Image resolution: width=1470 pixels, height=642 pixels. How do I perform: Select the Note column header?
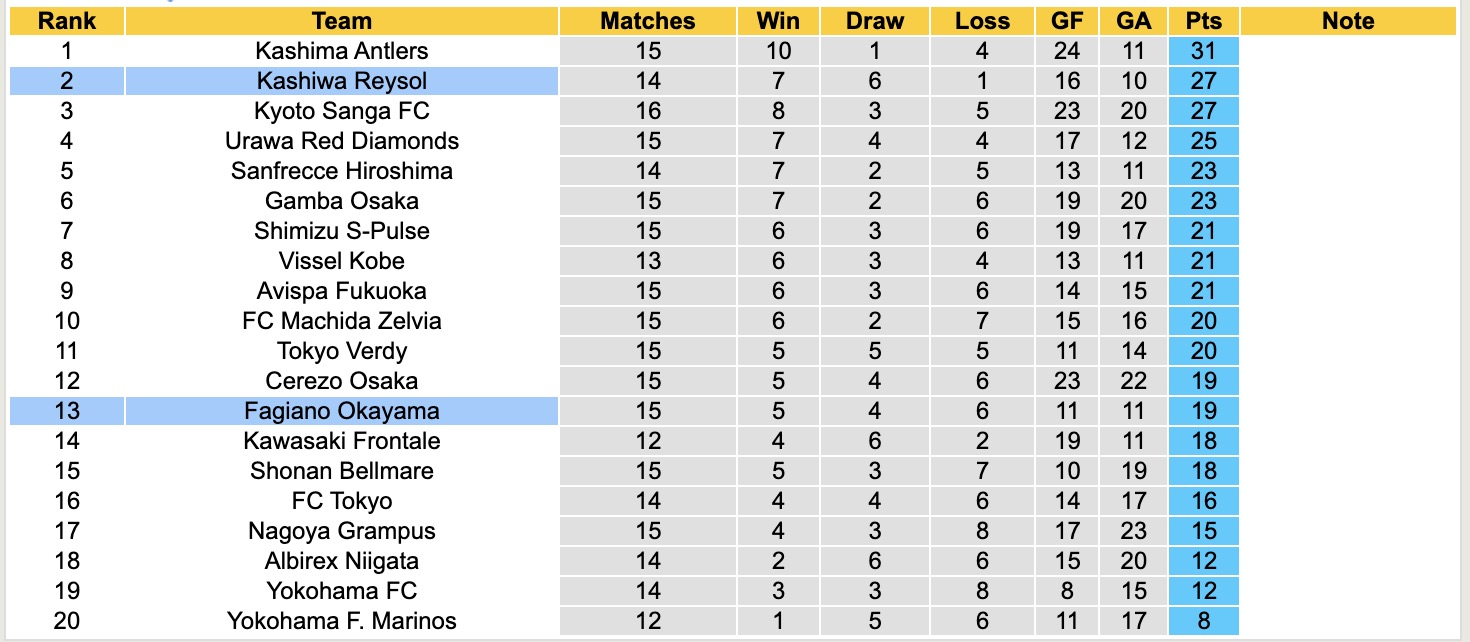[1347, 21]
